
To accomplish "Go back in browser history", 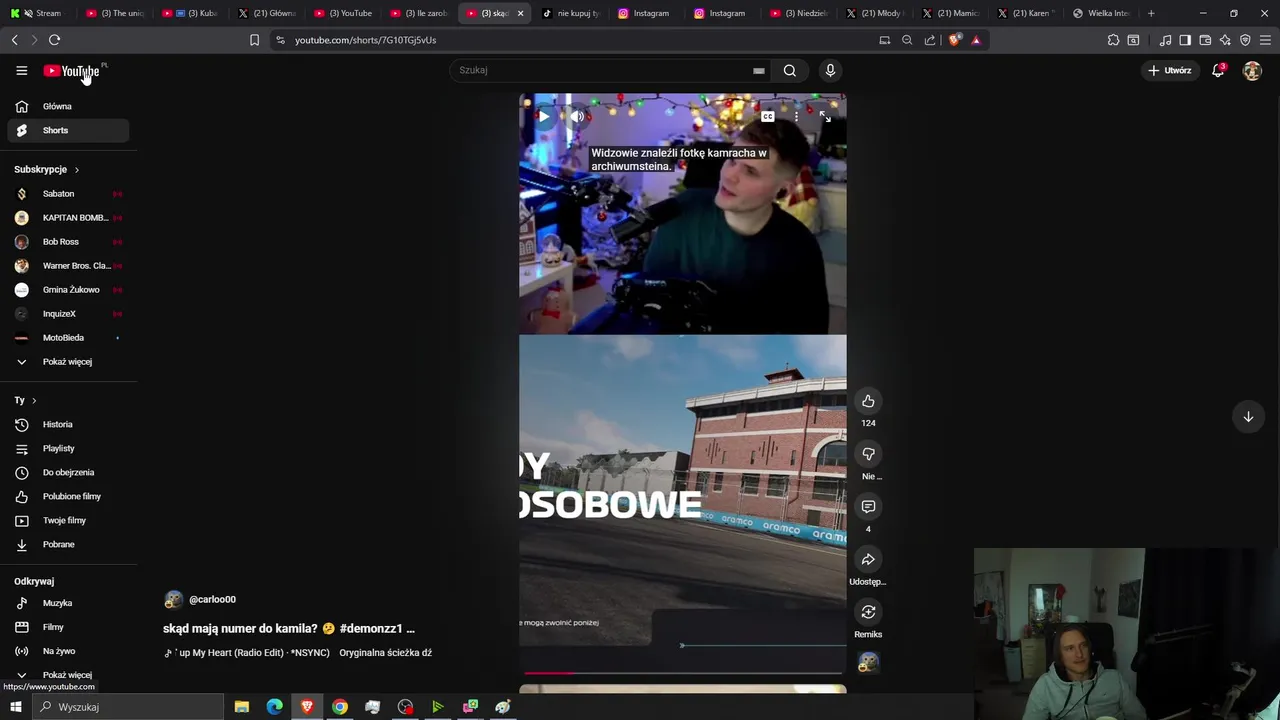I will click(x=14, y=40).
